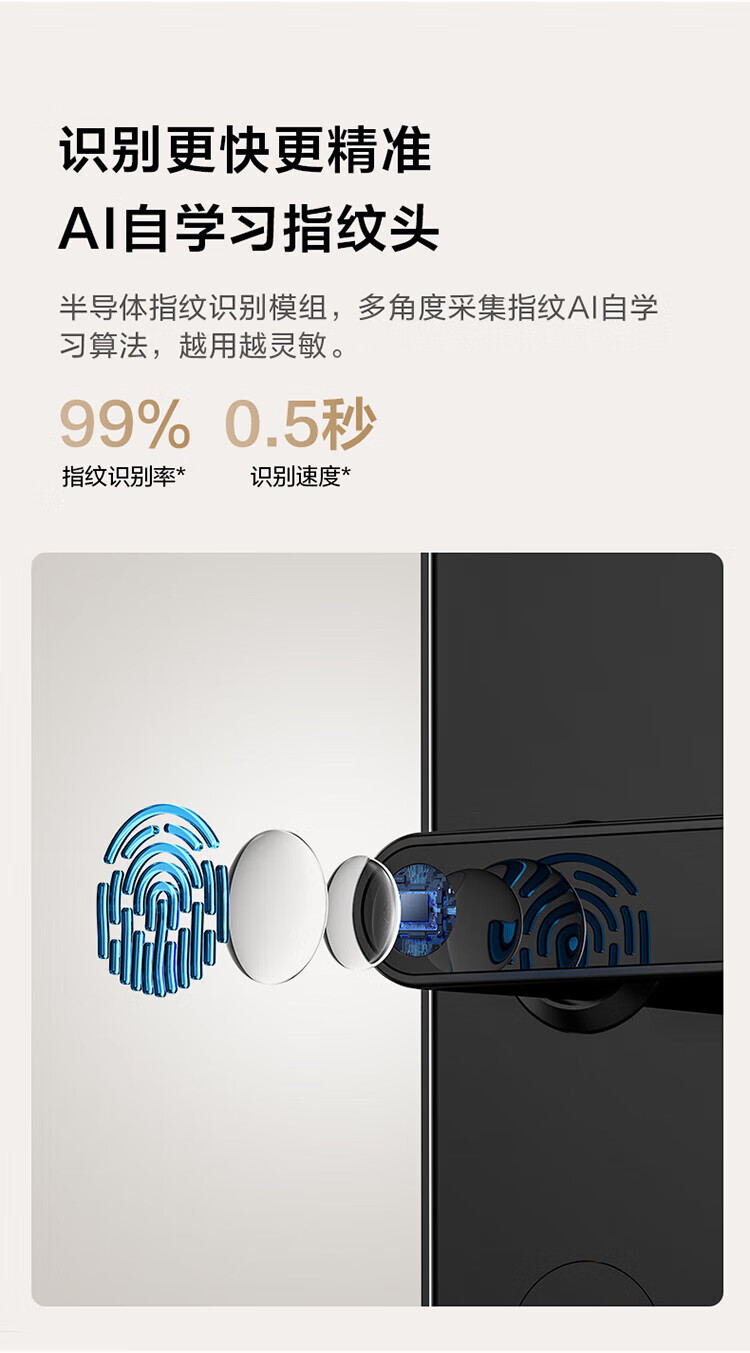Click the heading AI自学习指纹头
750x1353 pixels.
coord(249,227)
